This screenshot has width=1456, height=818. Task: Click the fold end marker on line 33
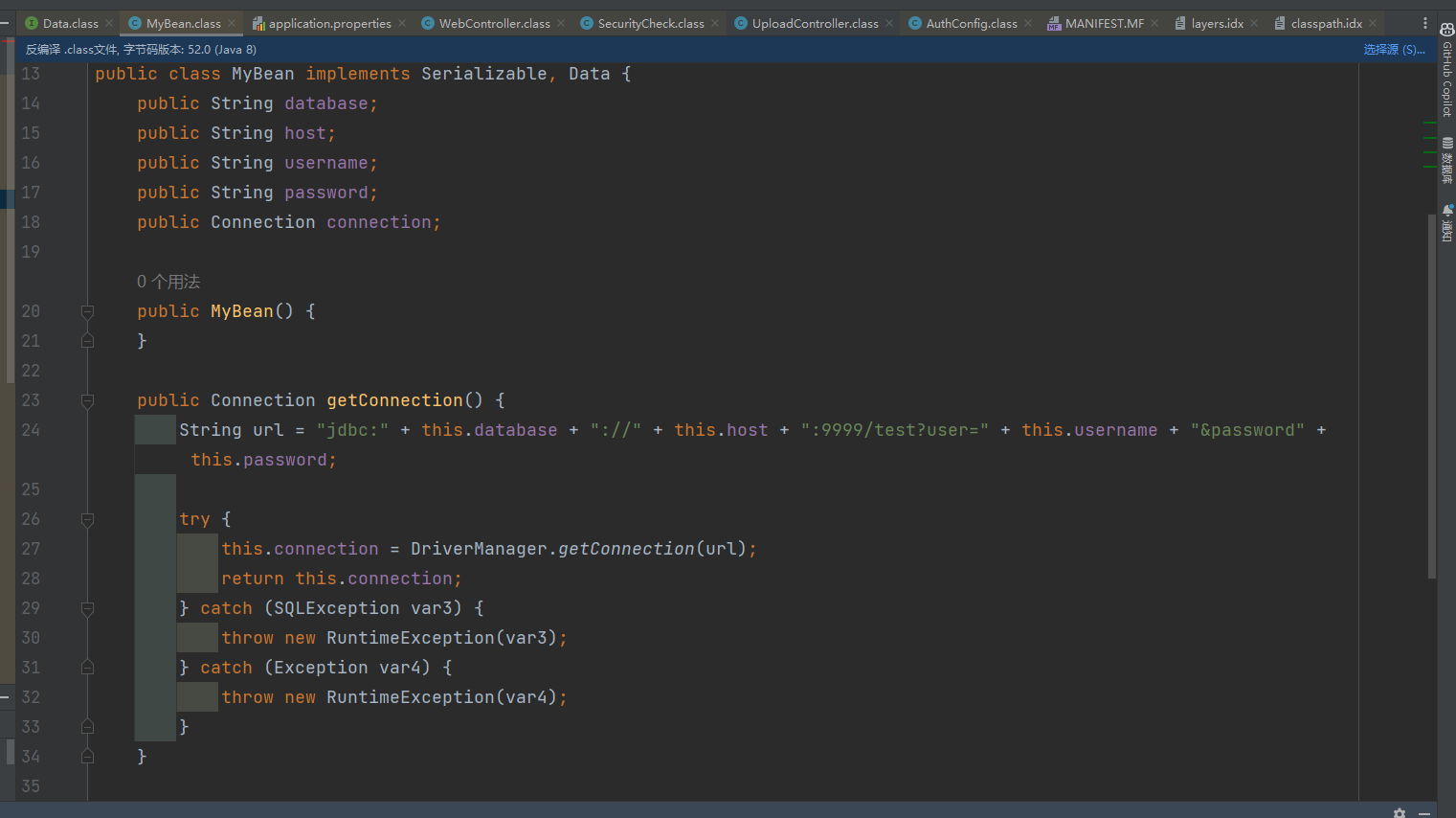coord(87,727)
